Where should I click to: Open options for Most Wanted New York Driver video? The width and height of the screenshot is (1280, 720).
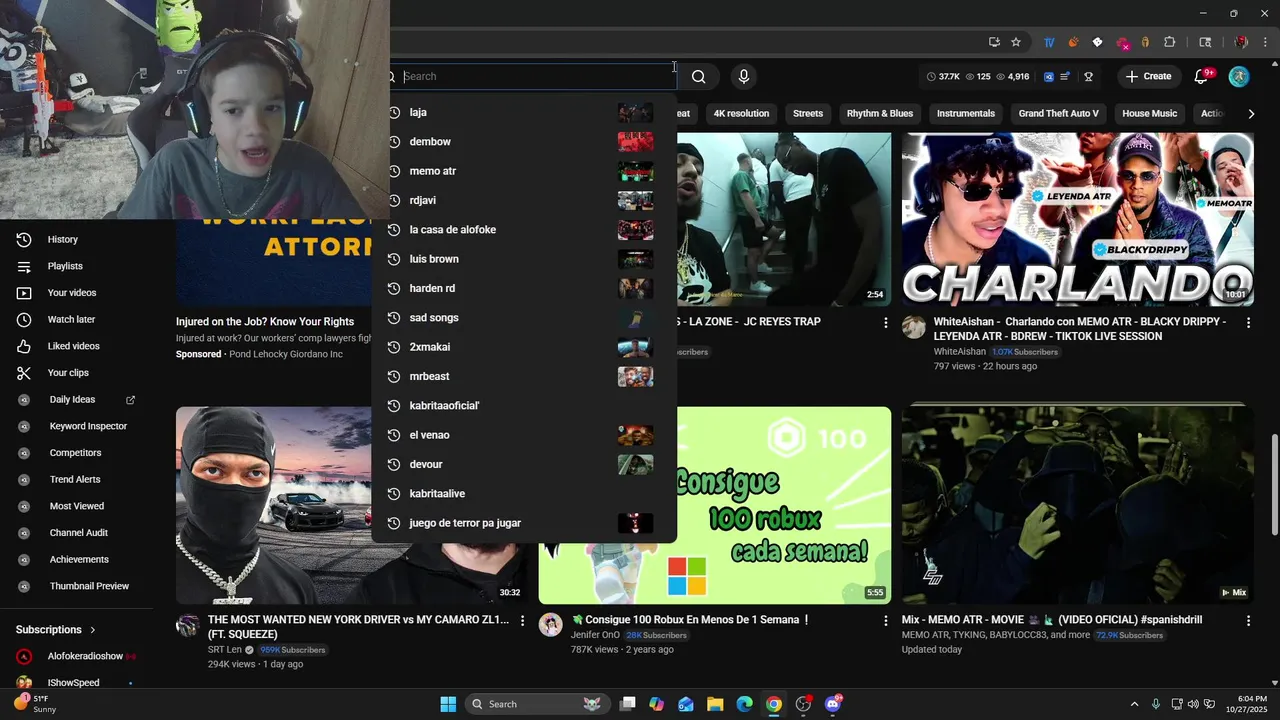tap(522, 621)
